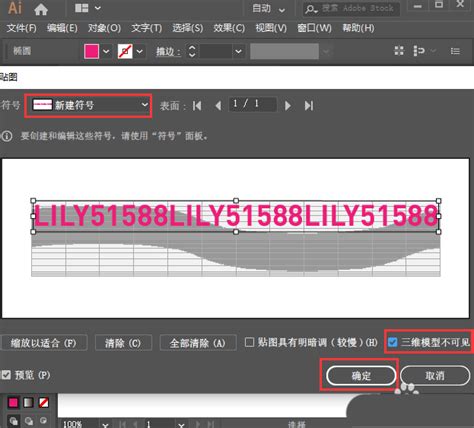Click the draw normal mode icon

(13, 421)
